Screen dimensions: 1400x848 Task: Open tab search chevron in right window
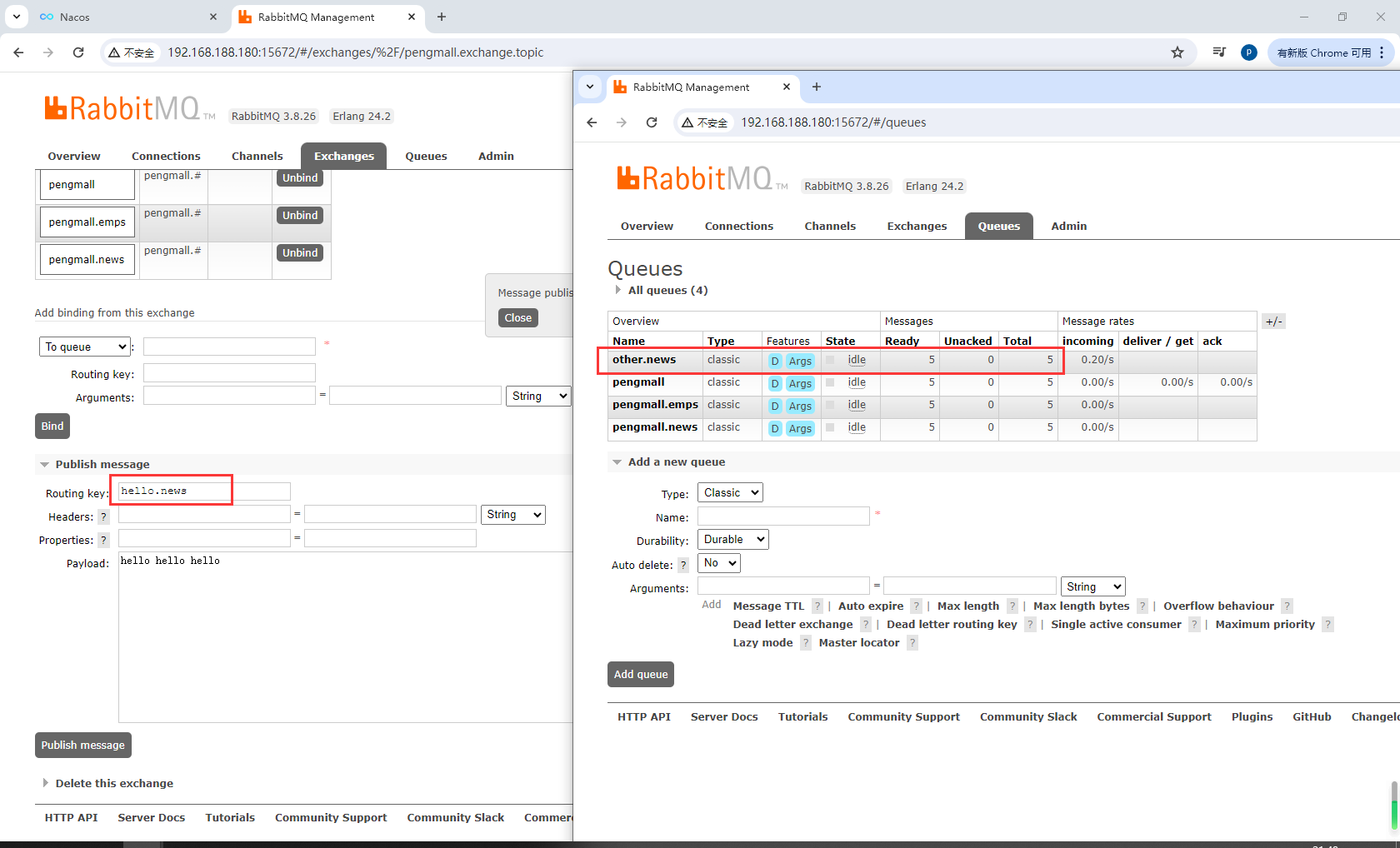pos(590,87)
